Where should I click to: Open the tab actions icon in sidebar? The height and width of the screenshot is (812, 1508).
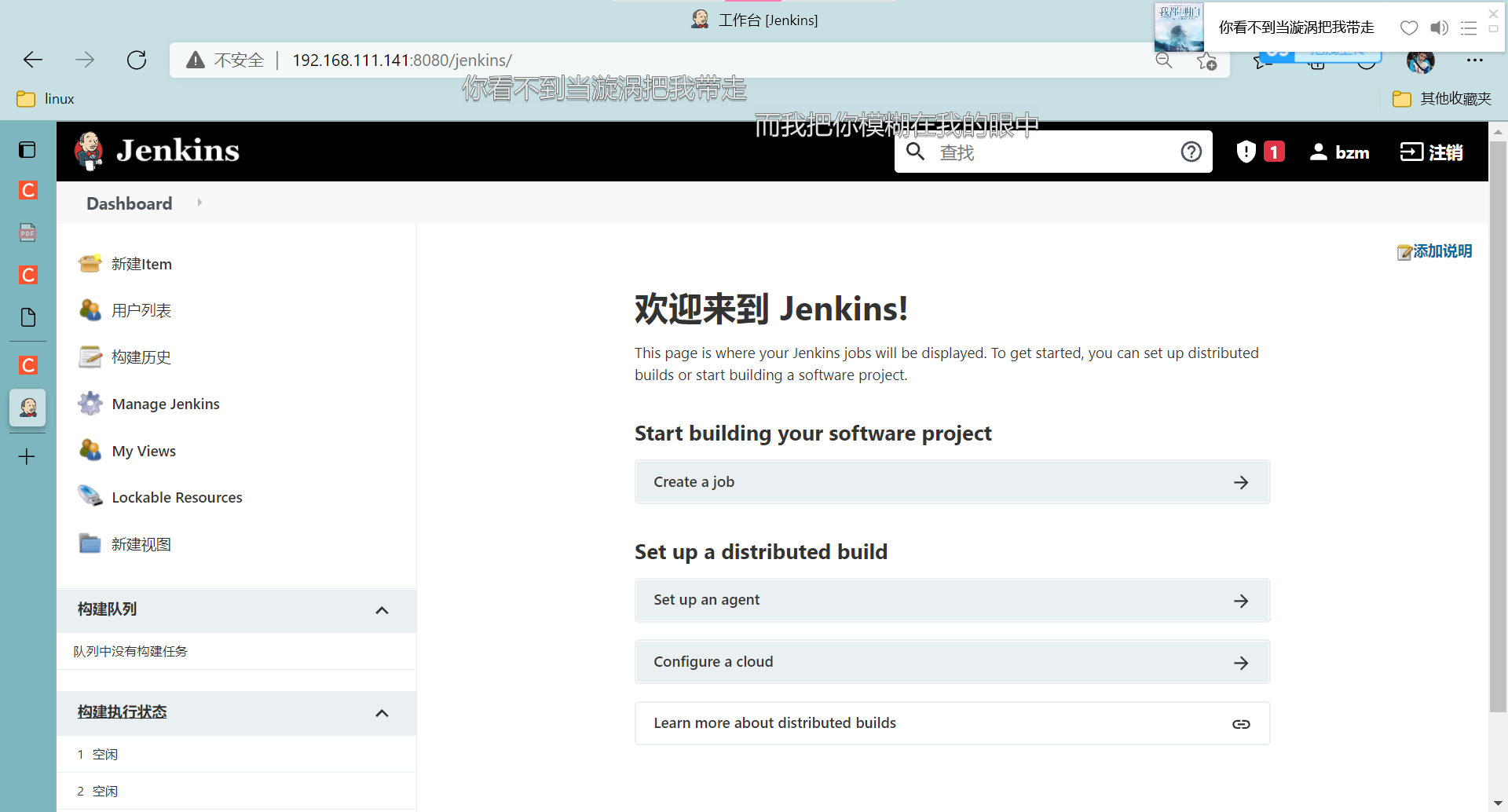tap(27, 149)
